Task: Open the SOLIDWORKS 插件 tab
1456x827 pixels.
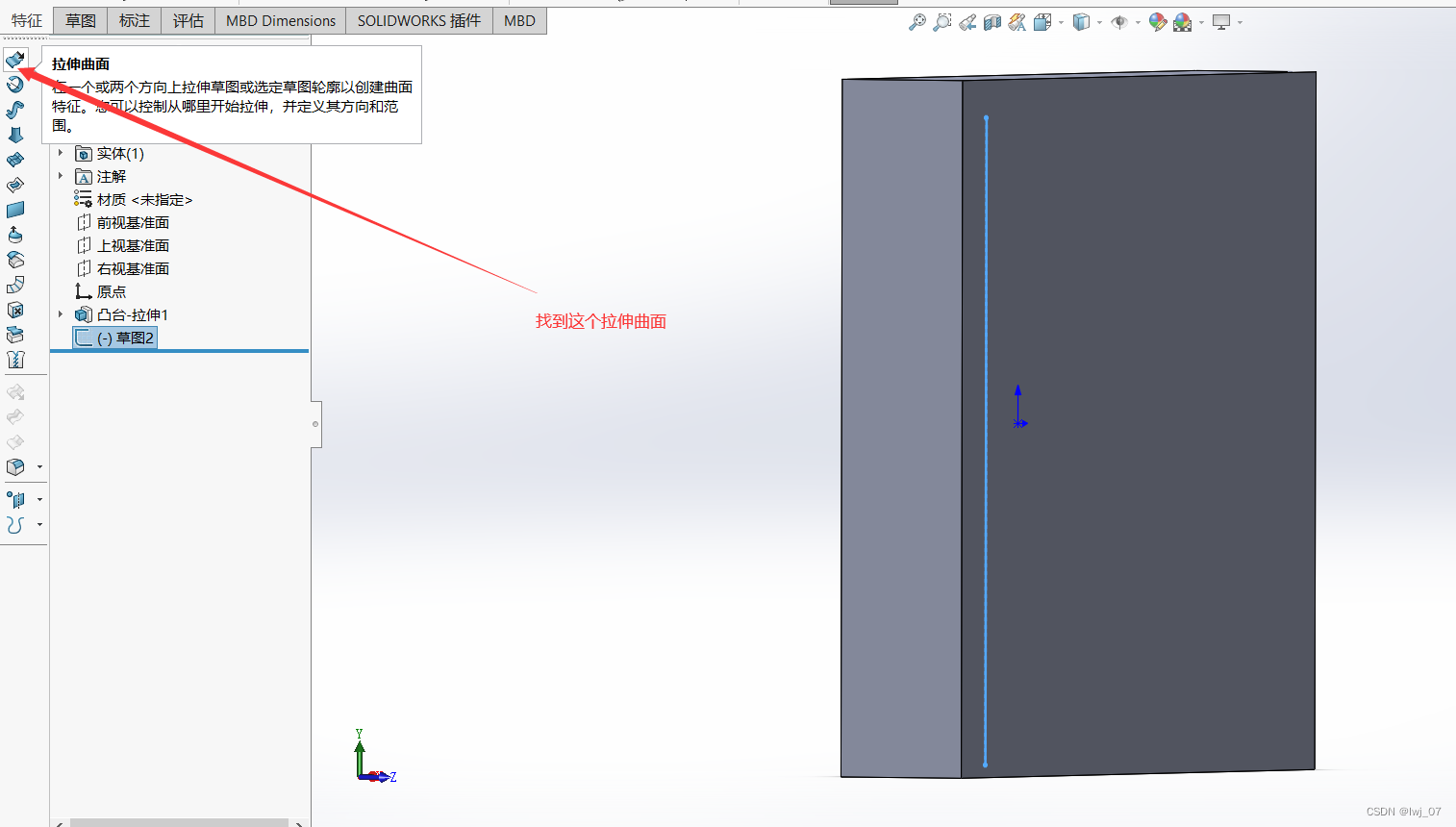Action: click(419, 20)
